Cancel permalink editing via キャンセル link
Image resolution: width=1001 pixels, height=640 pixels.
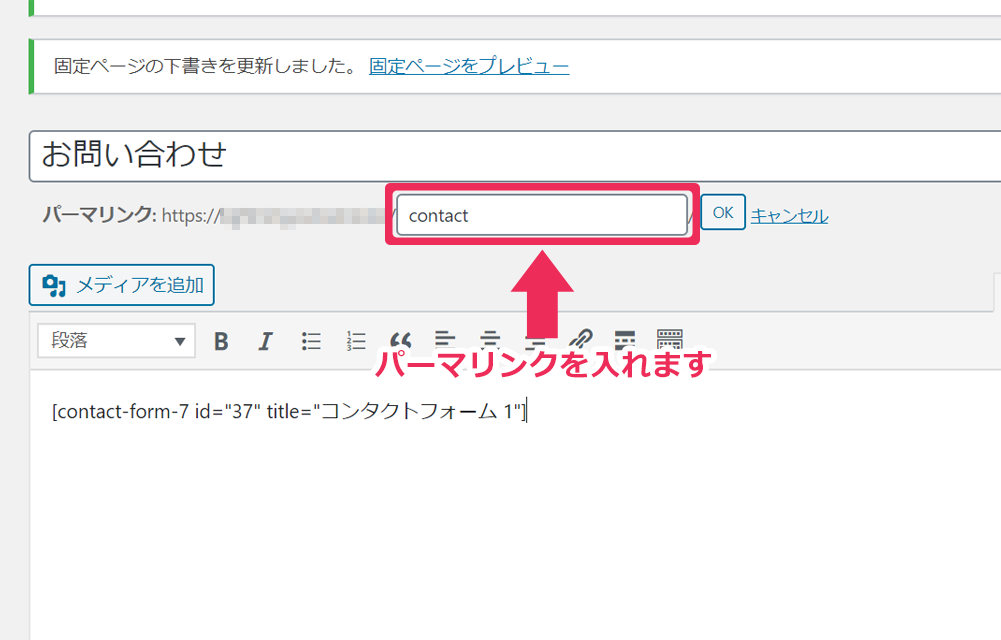789,215
